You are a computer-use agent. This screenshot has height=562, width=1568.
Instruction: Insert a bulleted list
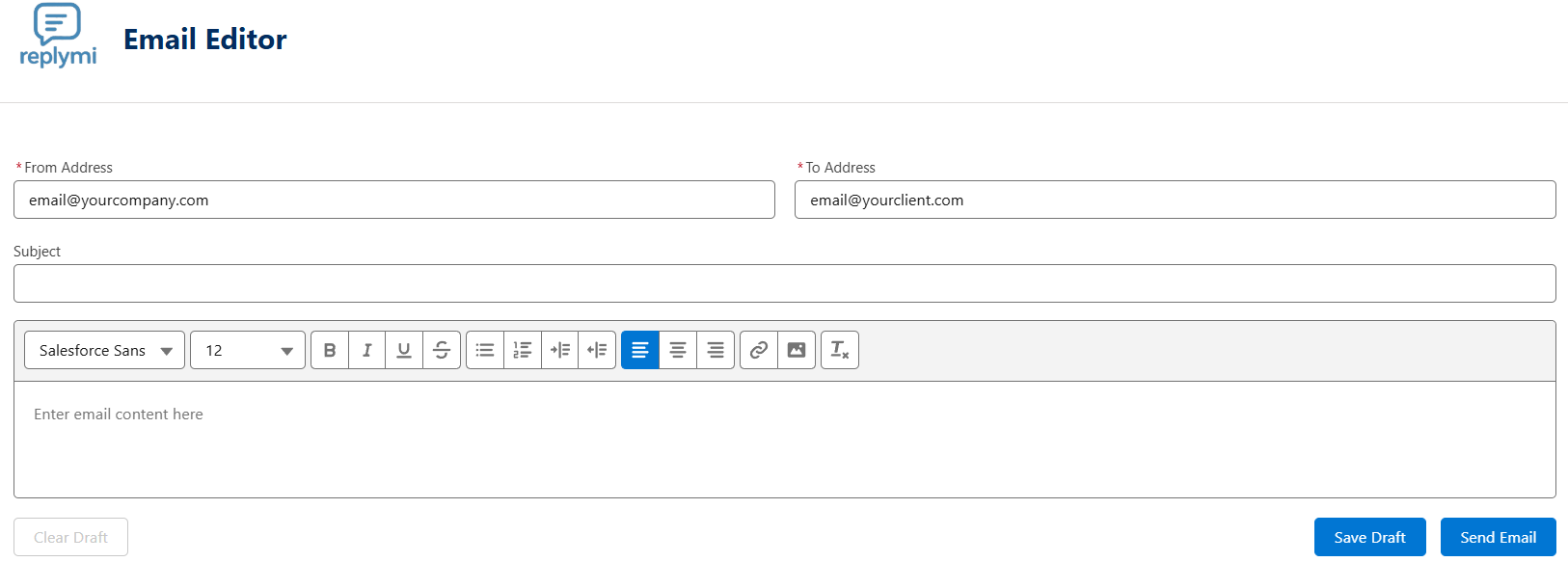485,350
